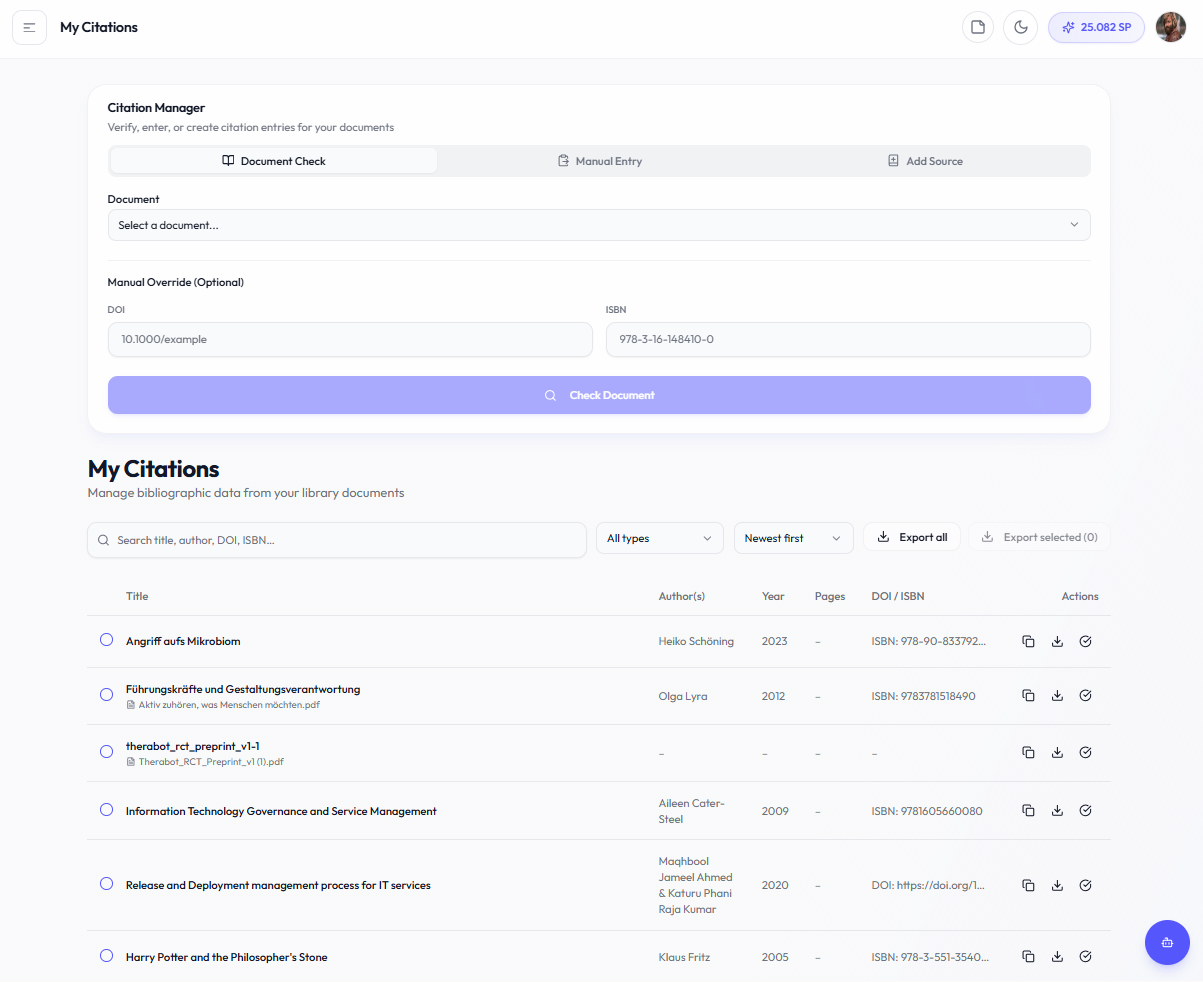Select the Angriff aufs Mikrobiom row
Viewport: 1203px width, 982px height.
[107, 640]
